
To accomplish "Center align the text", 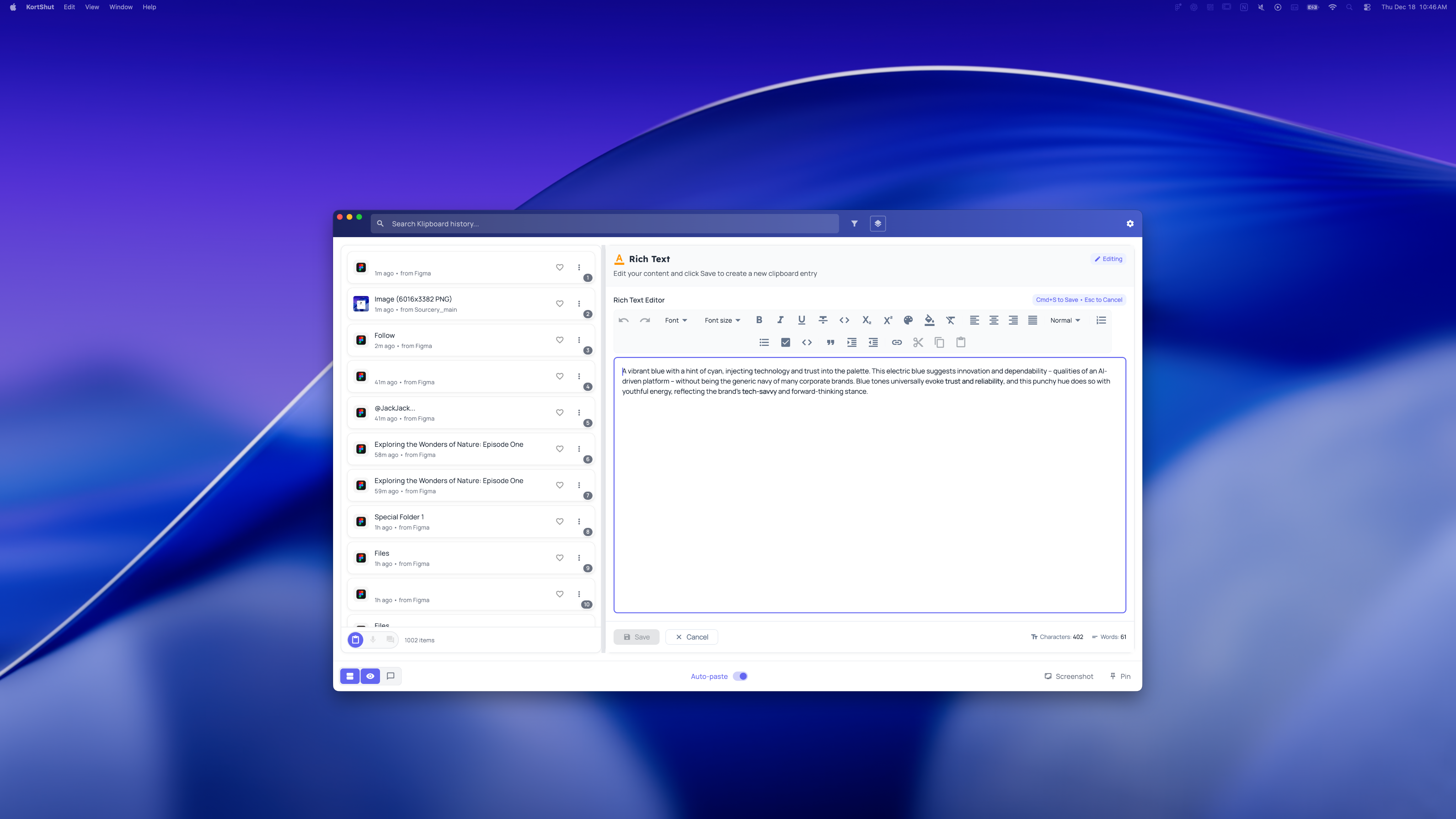I will (x=994, y=320).
